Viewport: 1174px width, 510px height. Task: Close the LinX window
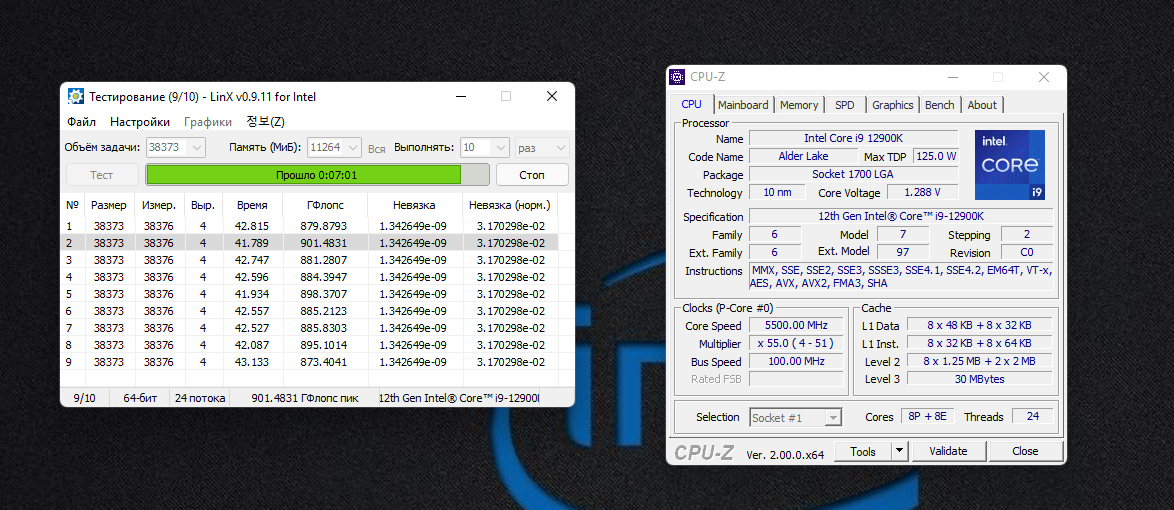point(552,96)
